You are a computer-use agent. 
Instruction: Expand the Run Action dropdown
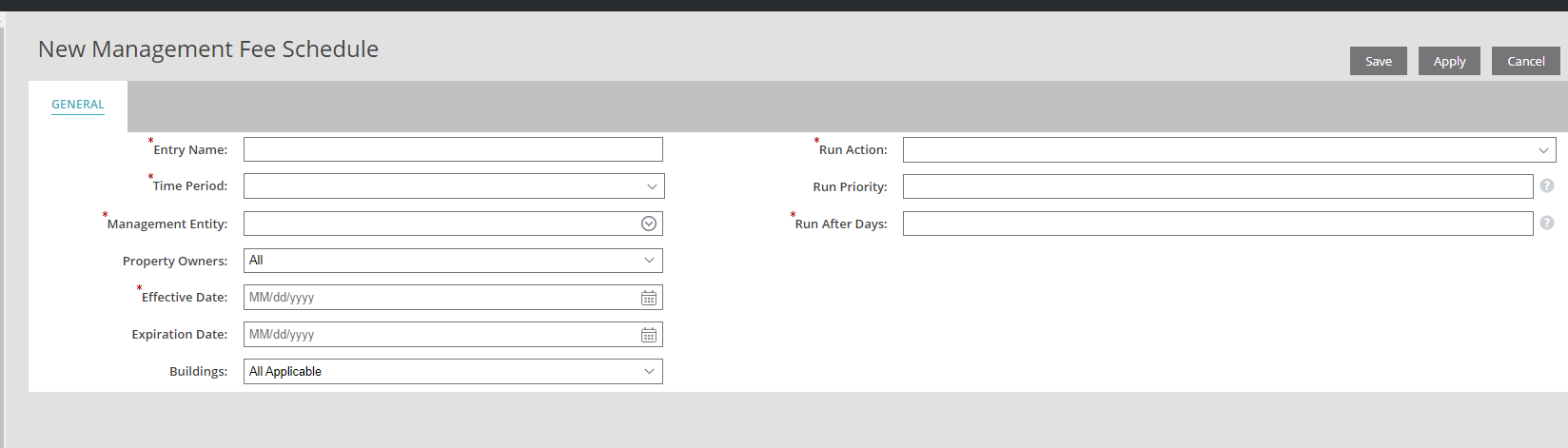pos(1229,149)
